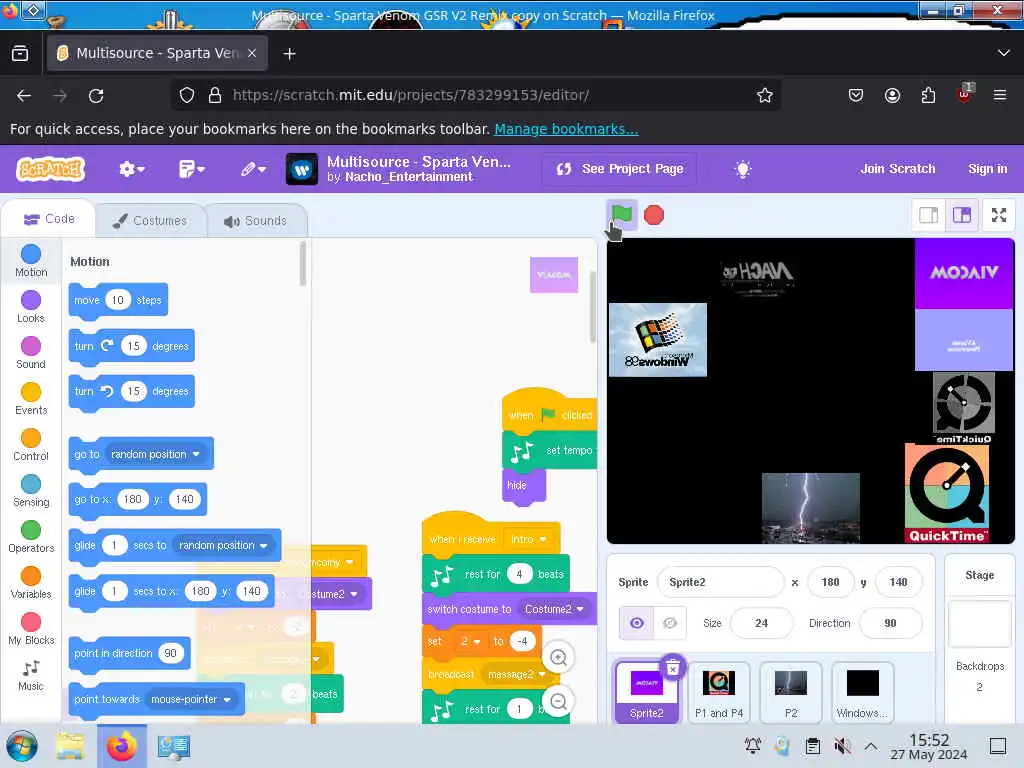Click the move 10 steps block

118,300
